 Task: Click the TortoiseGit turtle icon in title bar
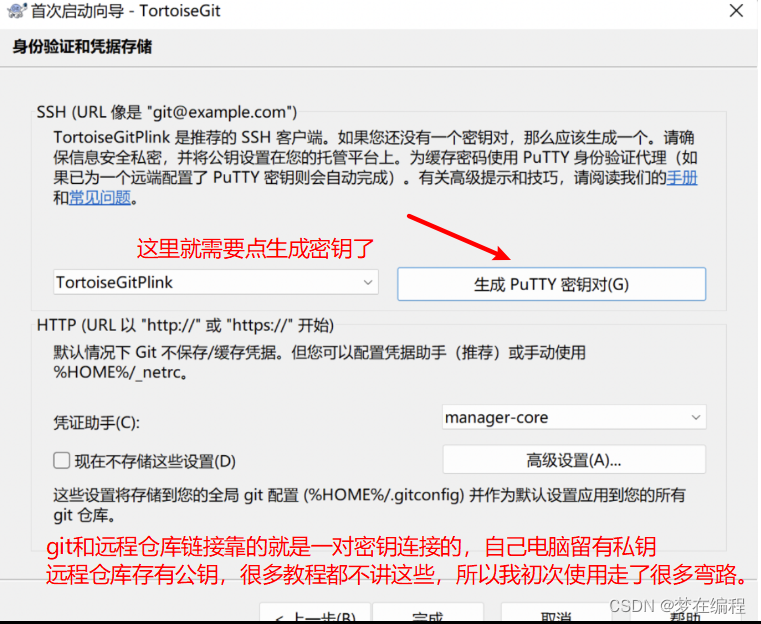pyautogui.click(x=17, y=10)
